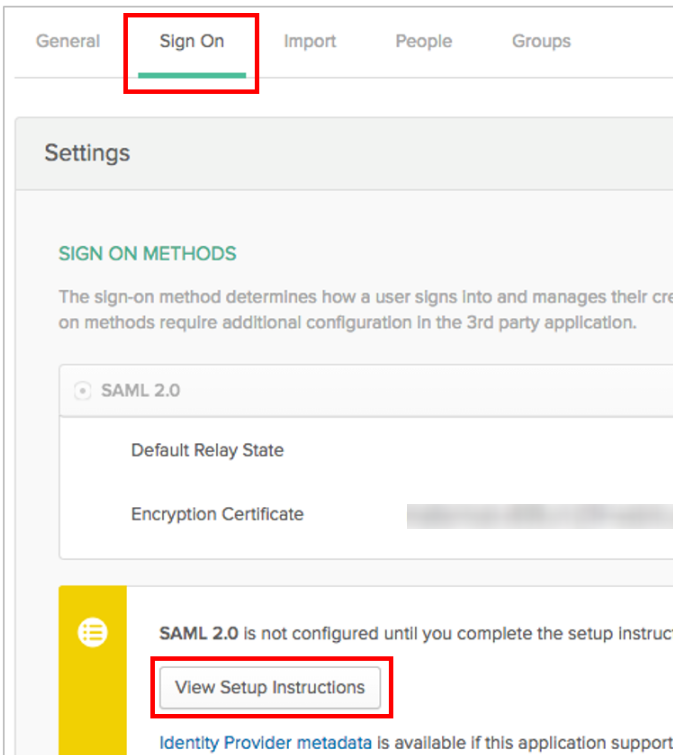
Task: Click the Default Relay State label
Action: click(207, 451)
